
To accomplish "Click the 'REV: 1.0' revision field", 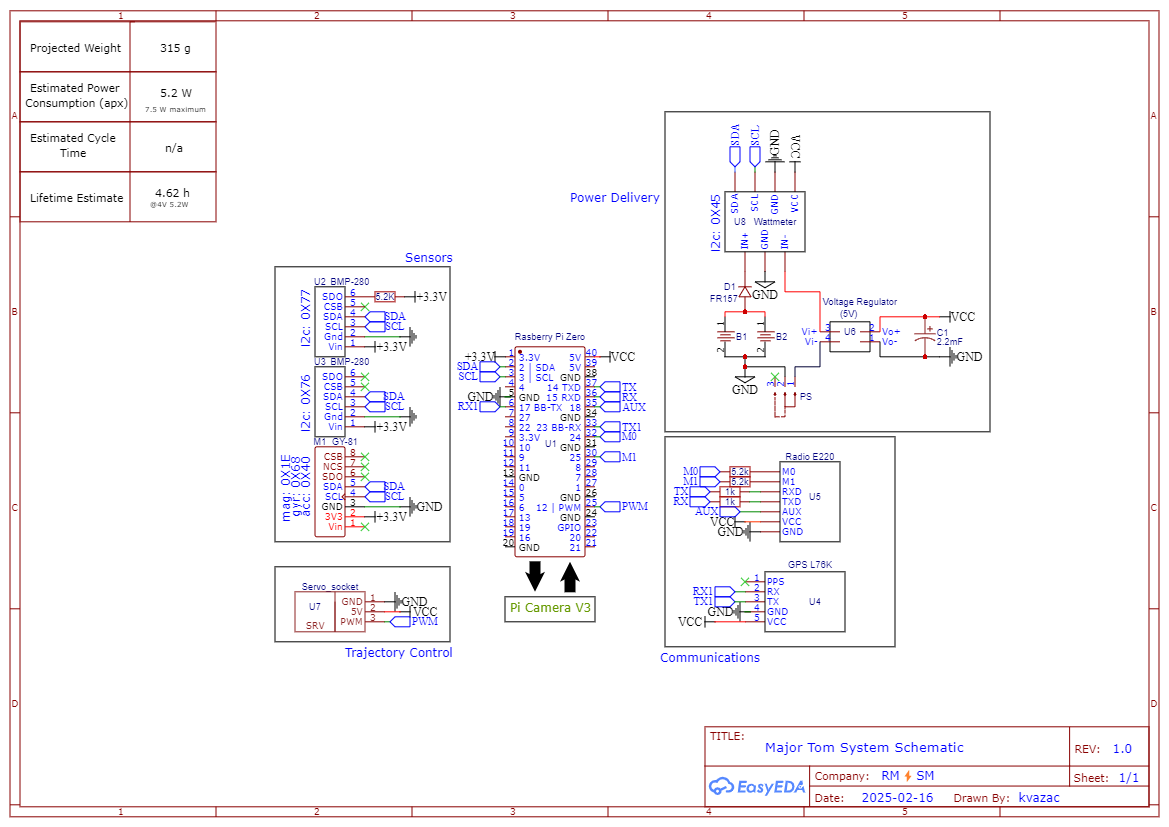I will coord(1103,749).
